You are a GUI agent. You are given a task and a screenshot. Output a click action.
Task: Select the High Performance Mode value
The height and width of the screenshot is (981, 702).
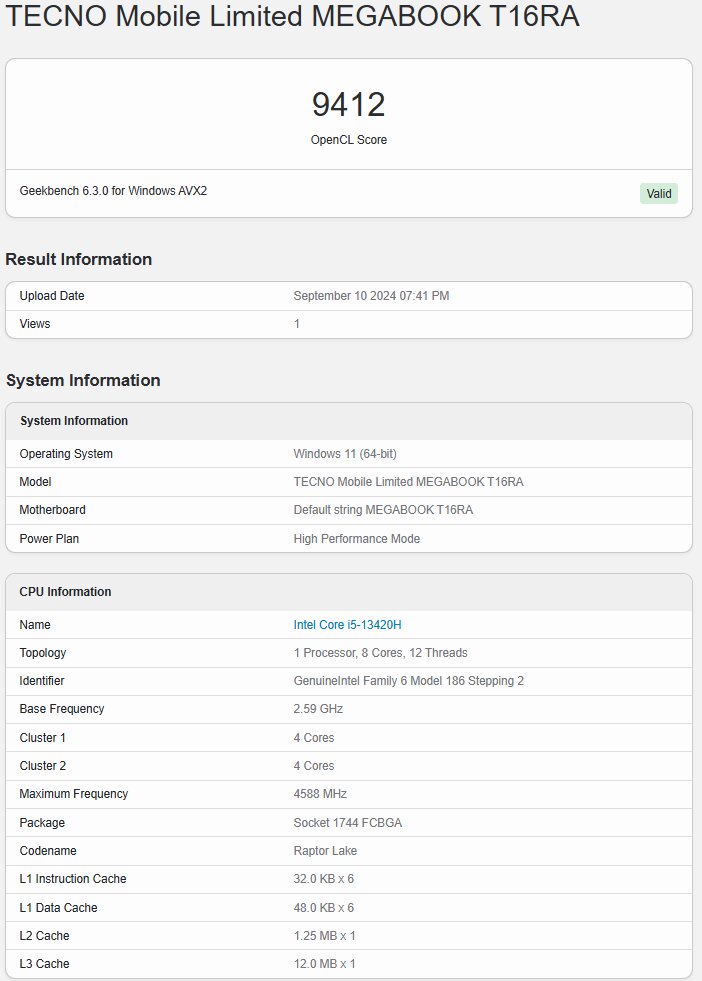point(357,538)
